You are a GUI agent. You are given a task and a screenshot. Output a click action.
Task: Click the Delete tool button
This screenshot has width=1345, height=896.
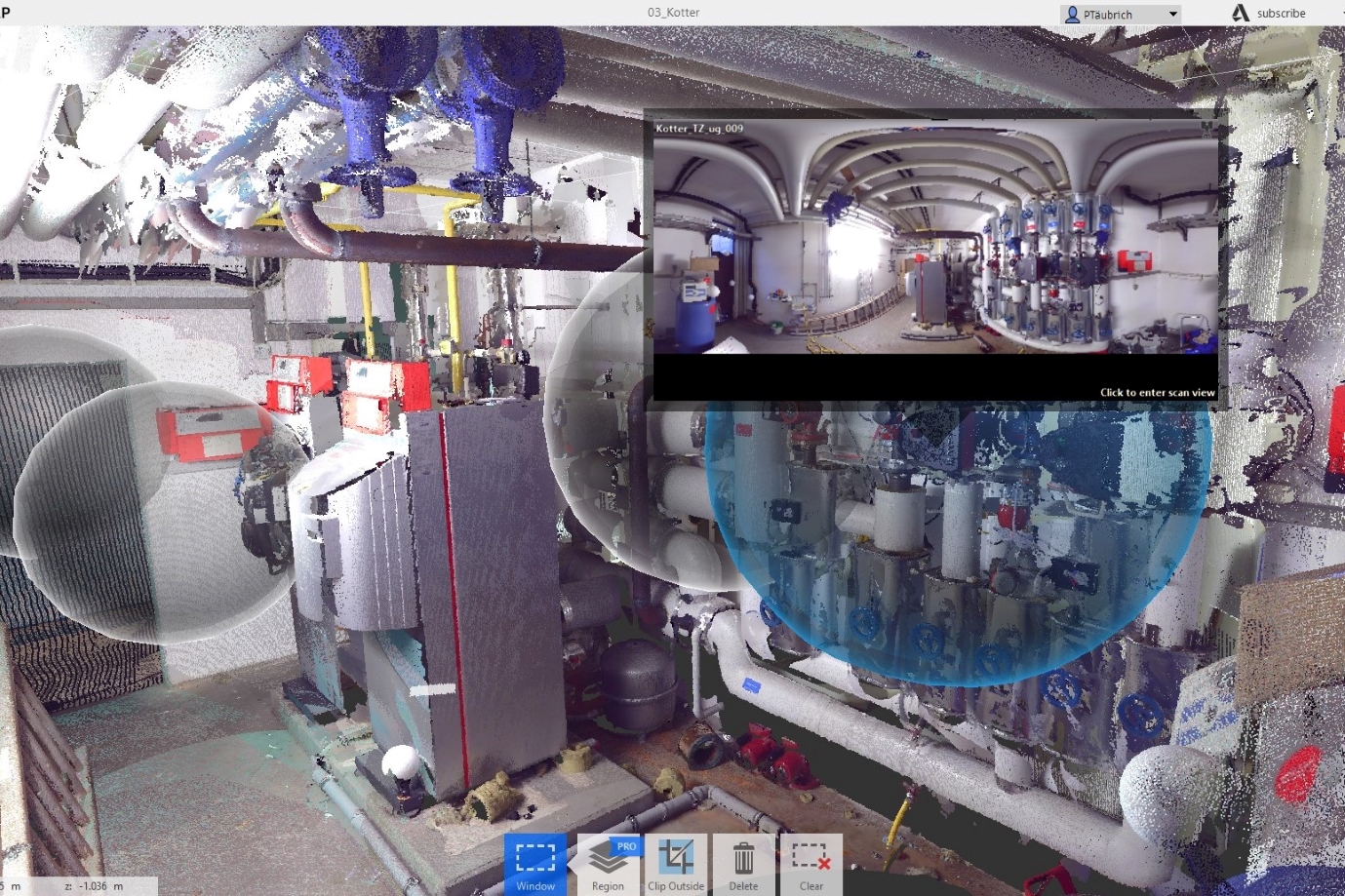click(743, 864)
